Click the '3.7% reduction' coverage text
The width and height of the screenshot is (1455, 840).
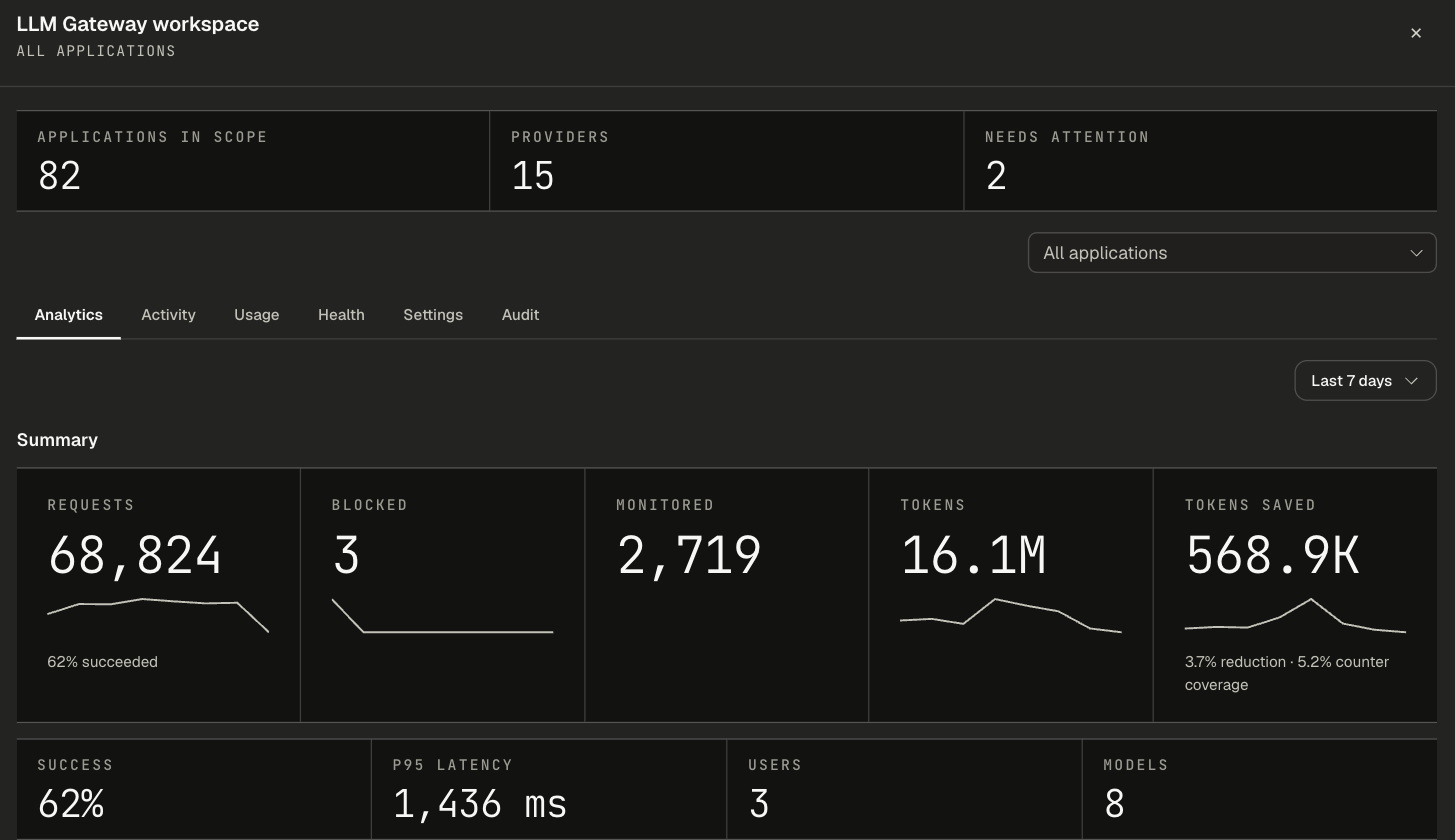(1287, 673)
